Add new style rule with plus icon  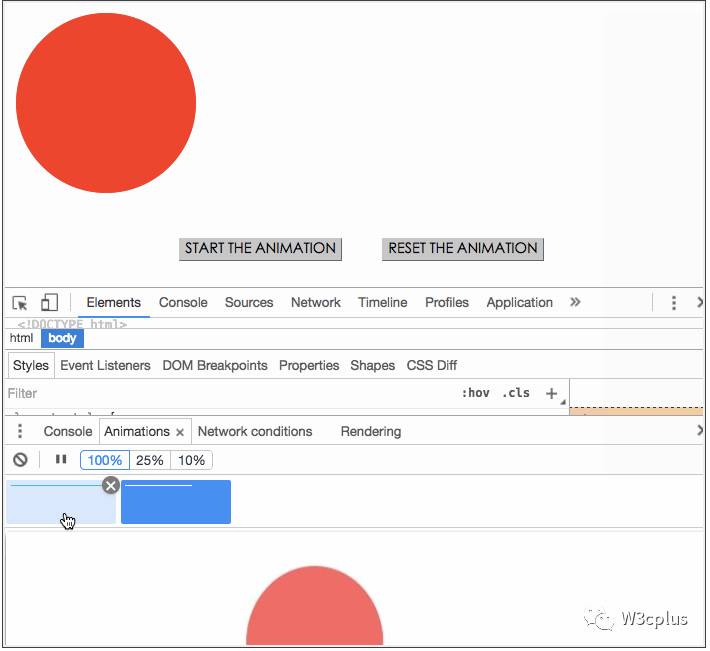click(x=552, y=393)
